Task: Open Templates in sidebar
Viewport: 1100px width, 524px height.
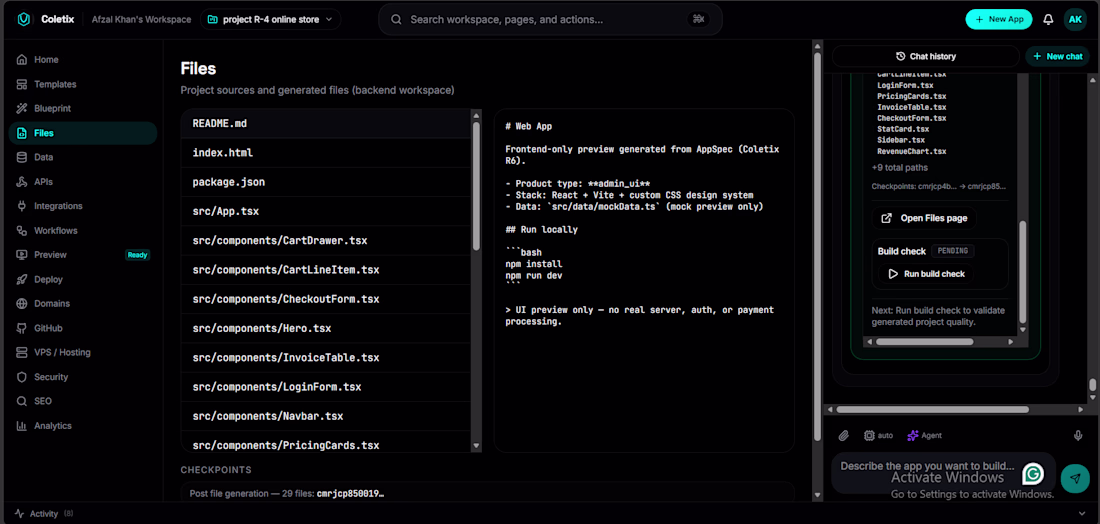Action: 83,84
